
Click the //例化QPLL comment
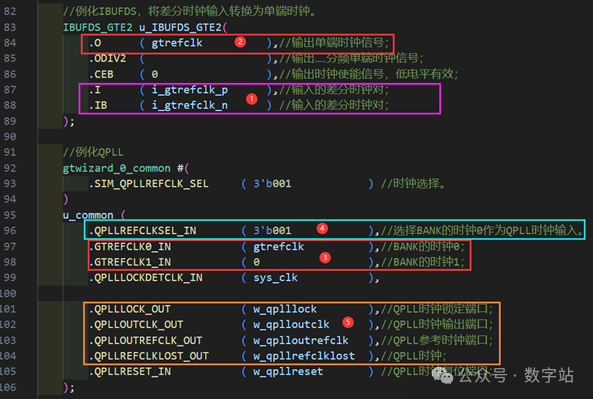pos(93,152)
